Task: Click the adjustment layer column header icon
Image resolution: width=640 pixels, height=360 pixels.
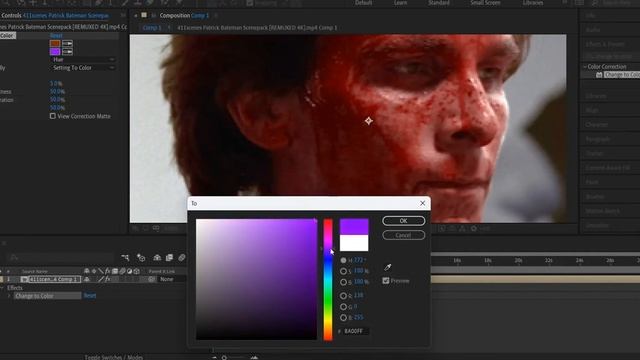Action: pos(129,271)
